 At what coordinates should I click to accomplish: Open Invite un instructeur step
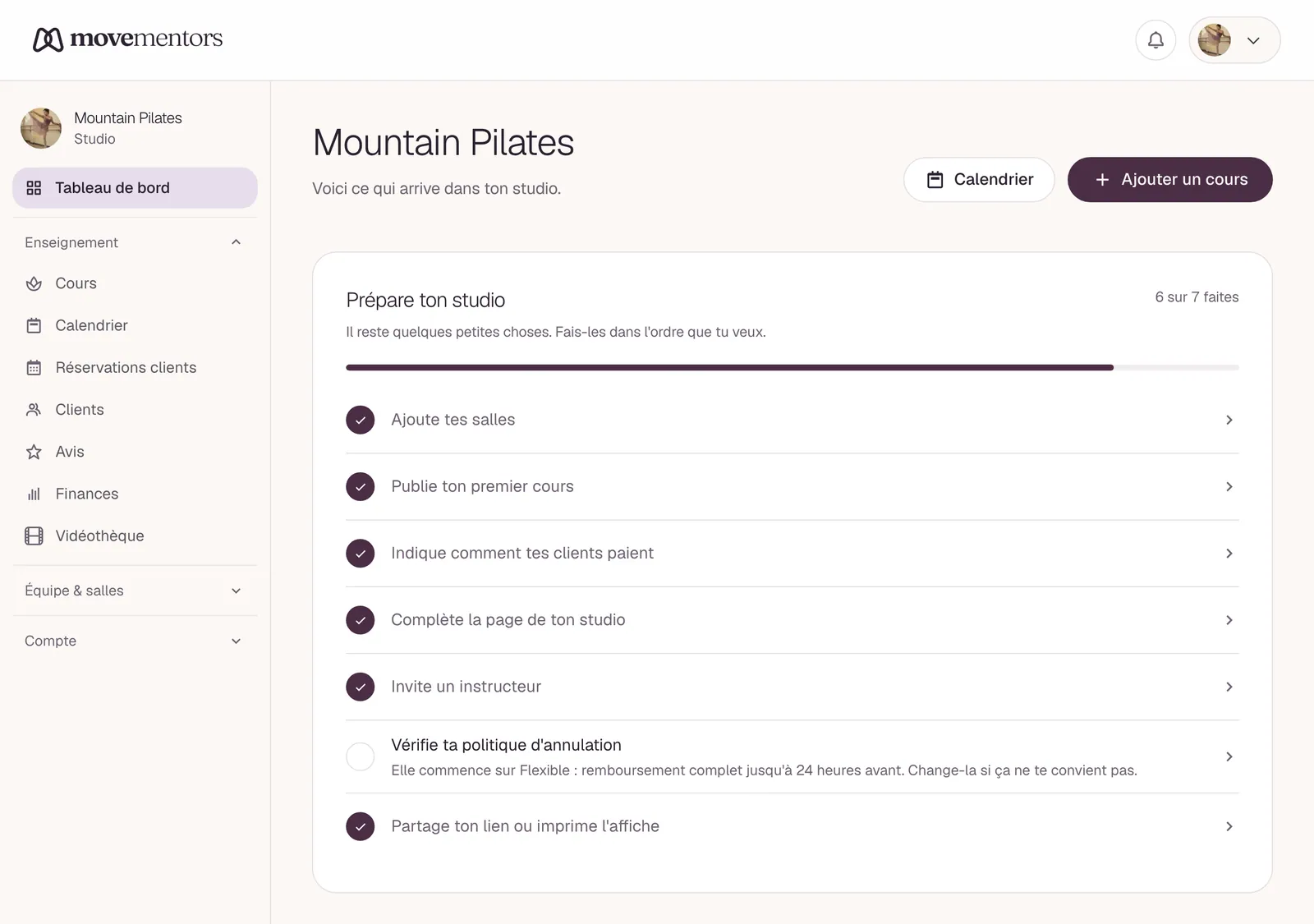(792, 687)
